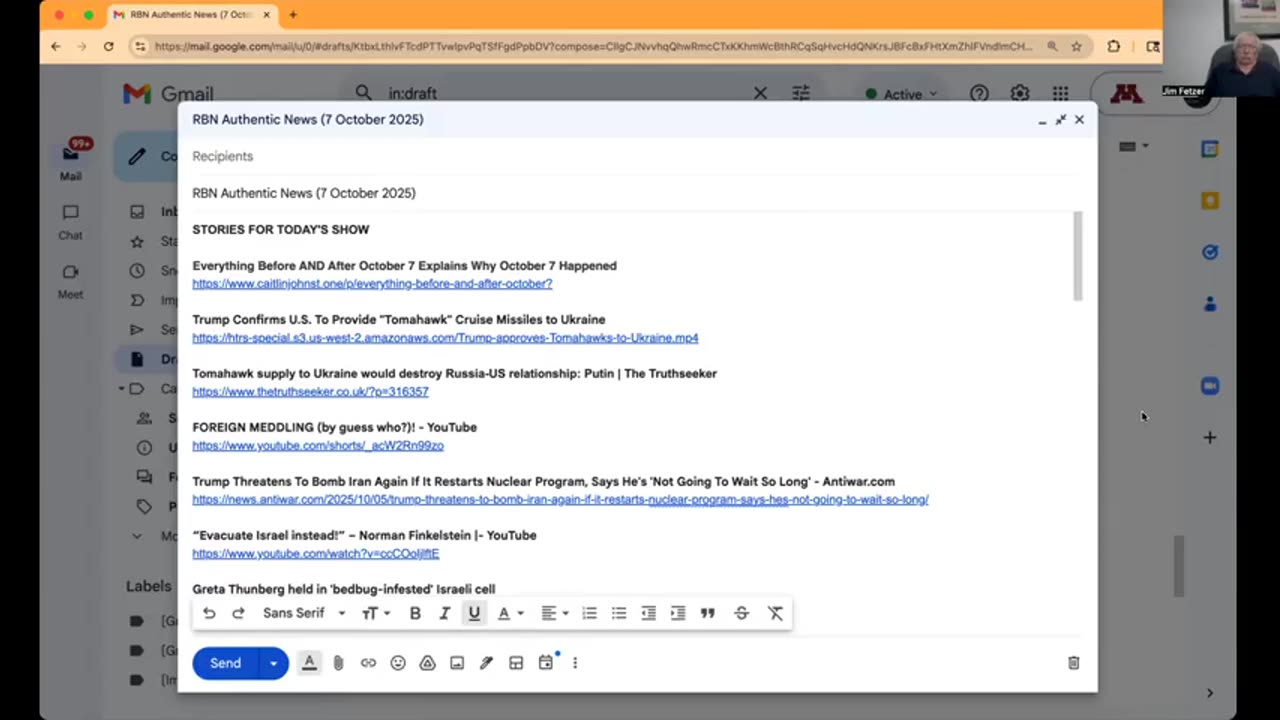Click the Chrome address bar URL
The image size is (1280, 720).
pyautogui.click(x=593, y=46)
